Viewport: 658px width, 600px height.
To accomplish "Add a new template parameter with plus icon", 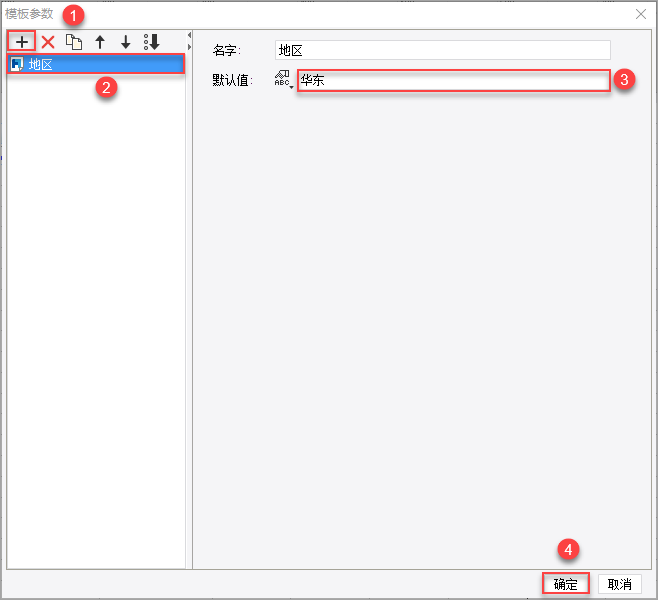I will click(x=21, y=42).
